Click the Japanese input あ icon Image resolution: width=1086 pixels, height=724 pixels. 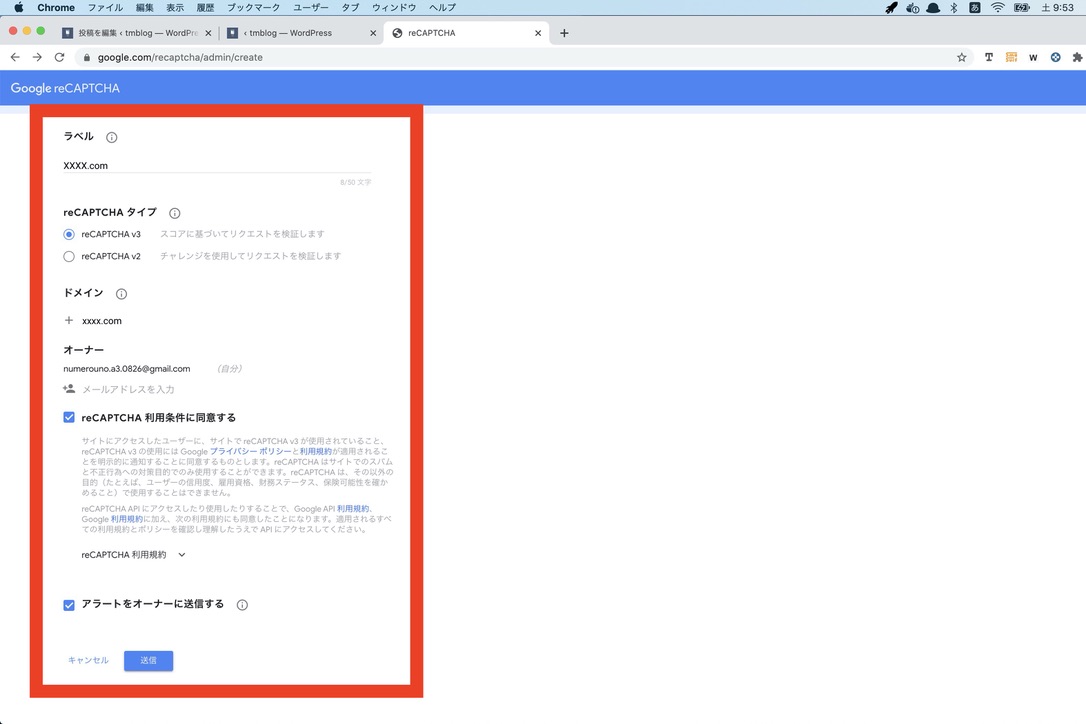[974, 8]
